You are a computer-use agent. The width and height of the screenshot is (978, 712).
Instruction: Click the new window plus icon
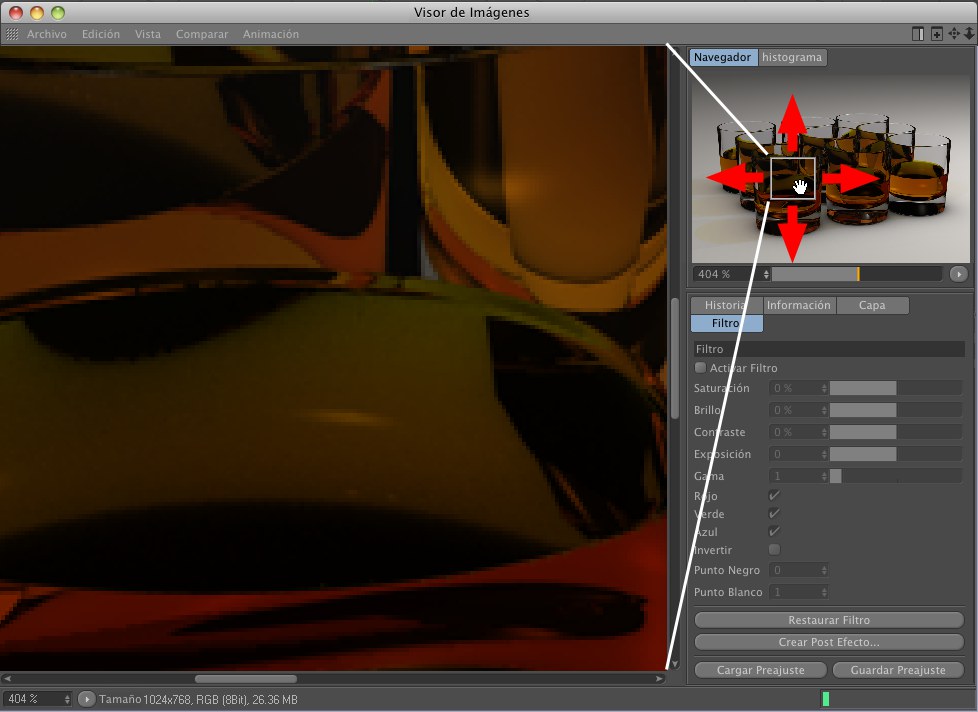[x=936, y=34]
